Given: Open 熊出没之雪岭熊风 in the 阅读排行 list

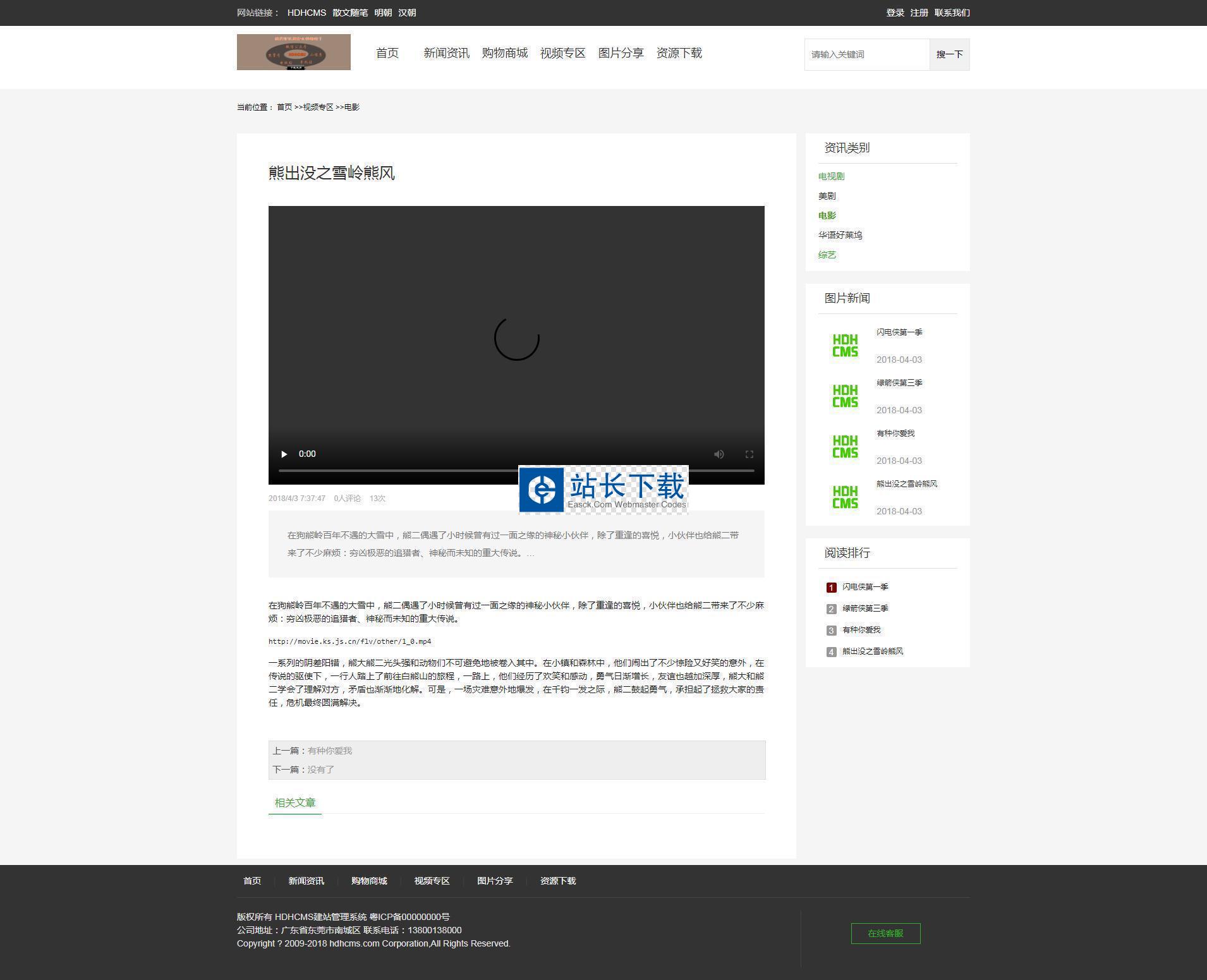Looking at the screenshot, I should (873, 651).
